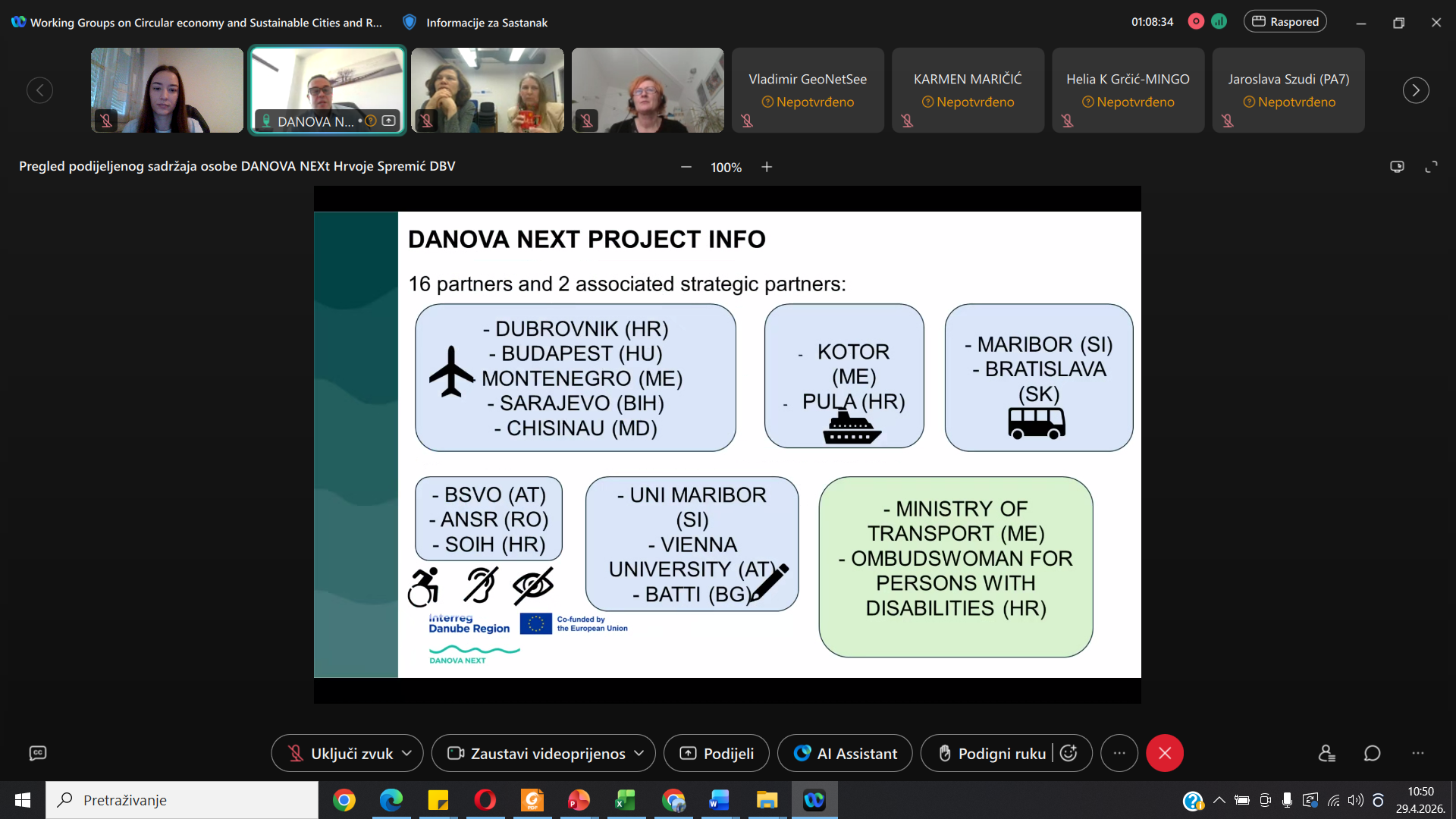Screen dimensions: 1456x819
Task: Open File Explorer from taskbar
Action: 767,800
